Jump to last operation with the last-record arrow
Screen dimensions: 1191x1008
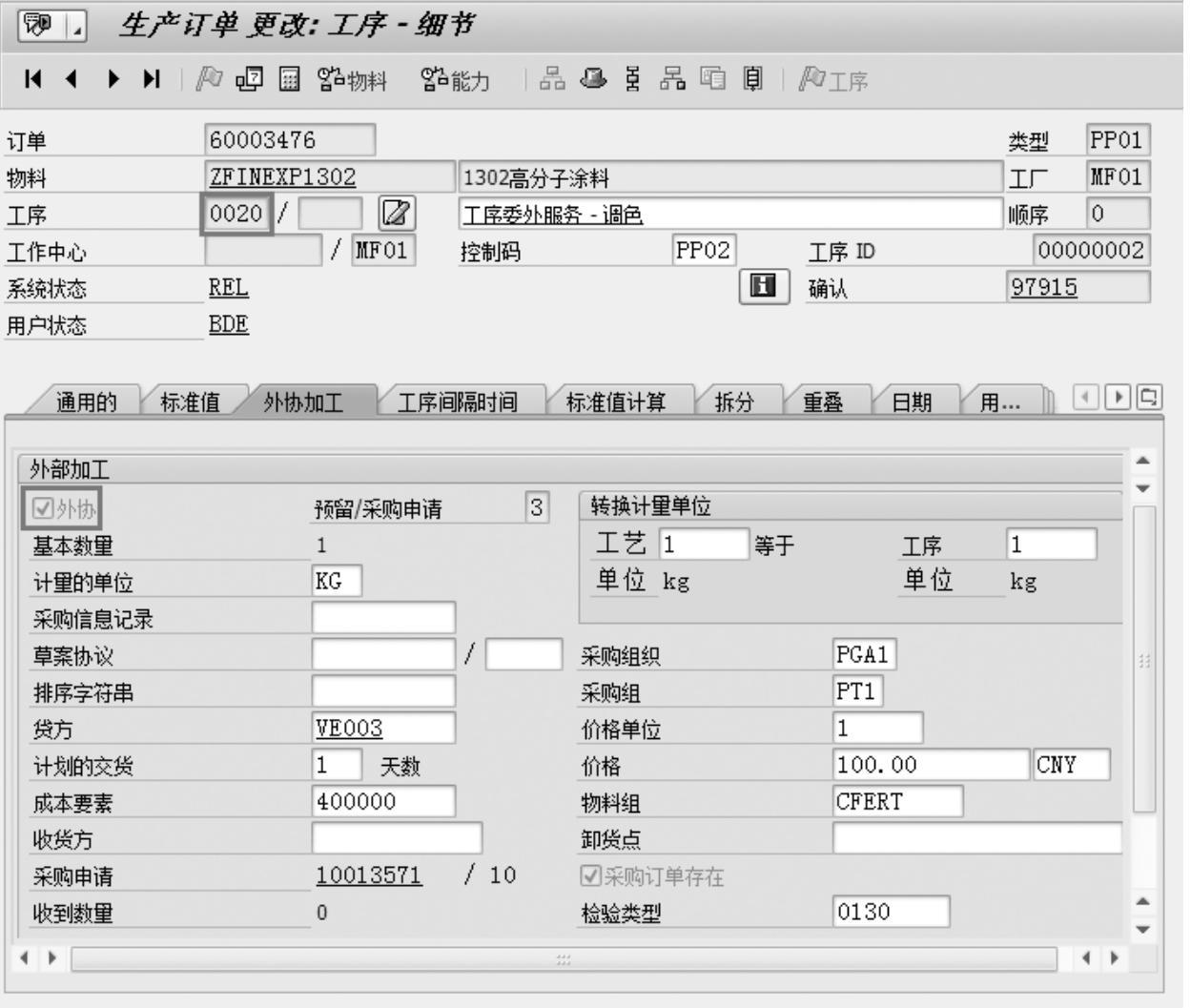coord(152,79)
